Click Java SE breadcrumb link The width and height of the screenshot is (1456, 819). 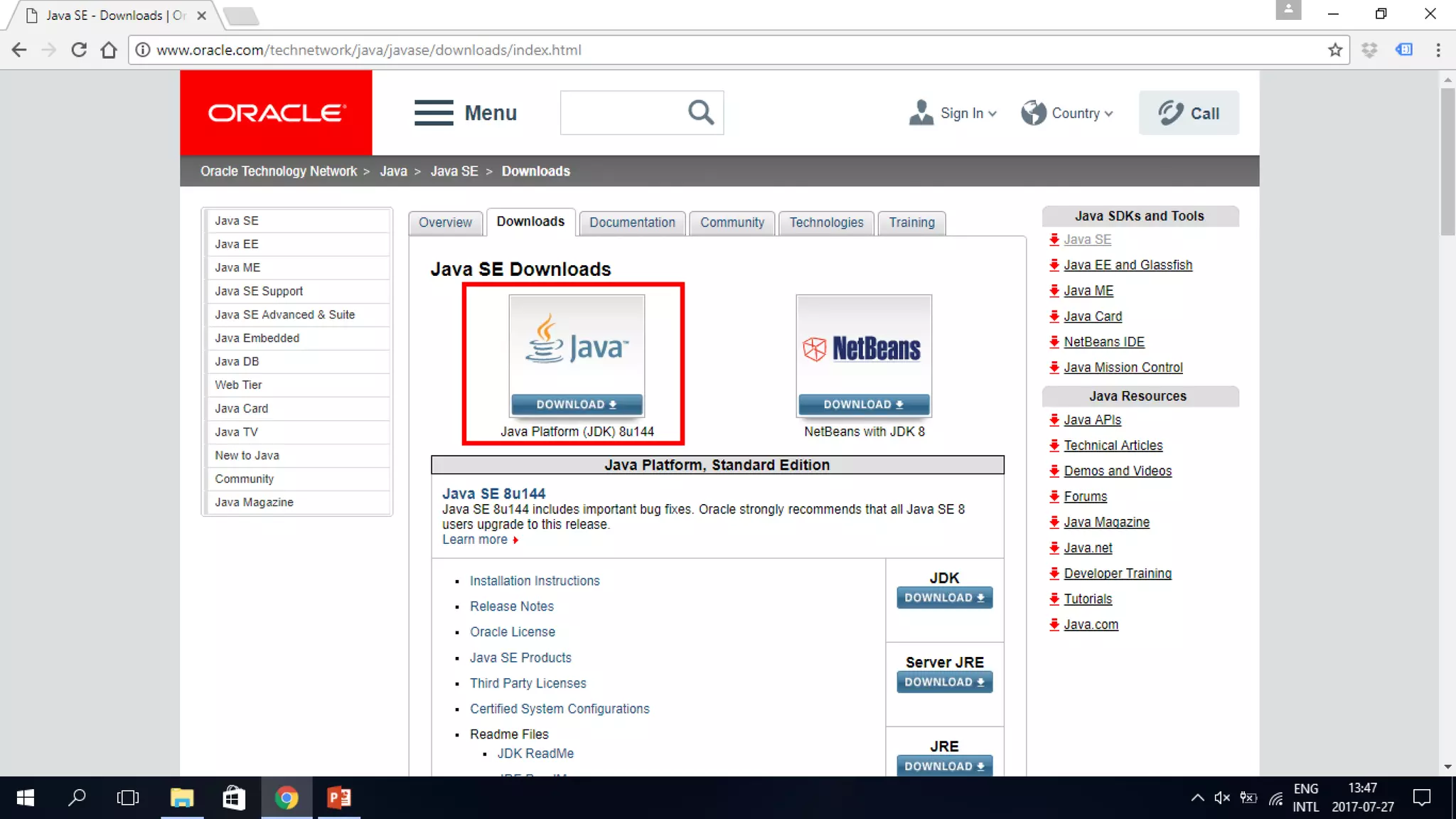454,171
